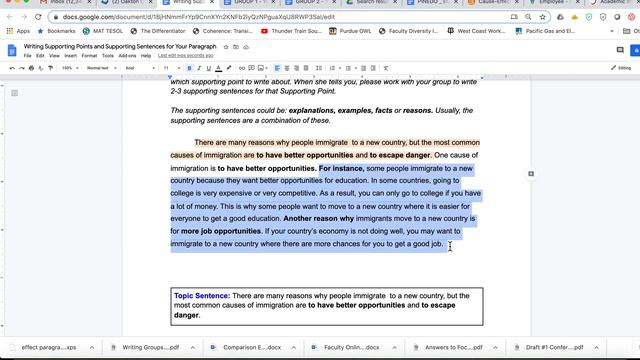The height and width of the screenshot is (360, 640).
Task: Click the Line spacing icon
Action: pos(319,68)
